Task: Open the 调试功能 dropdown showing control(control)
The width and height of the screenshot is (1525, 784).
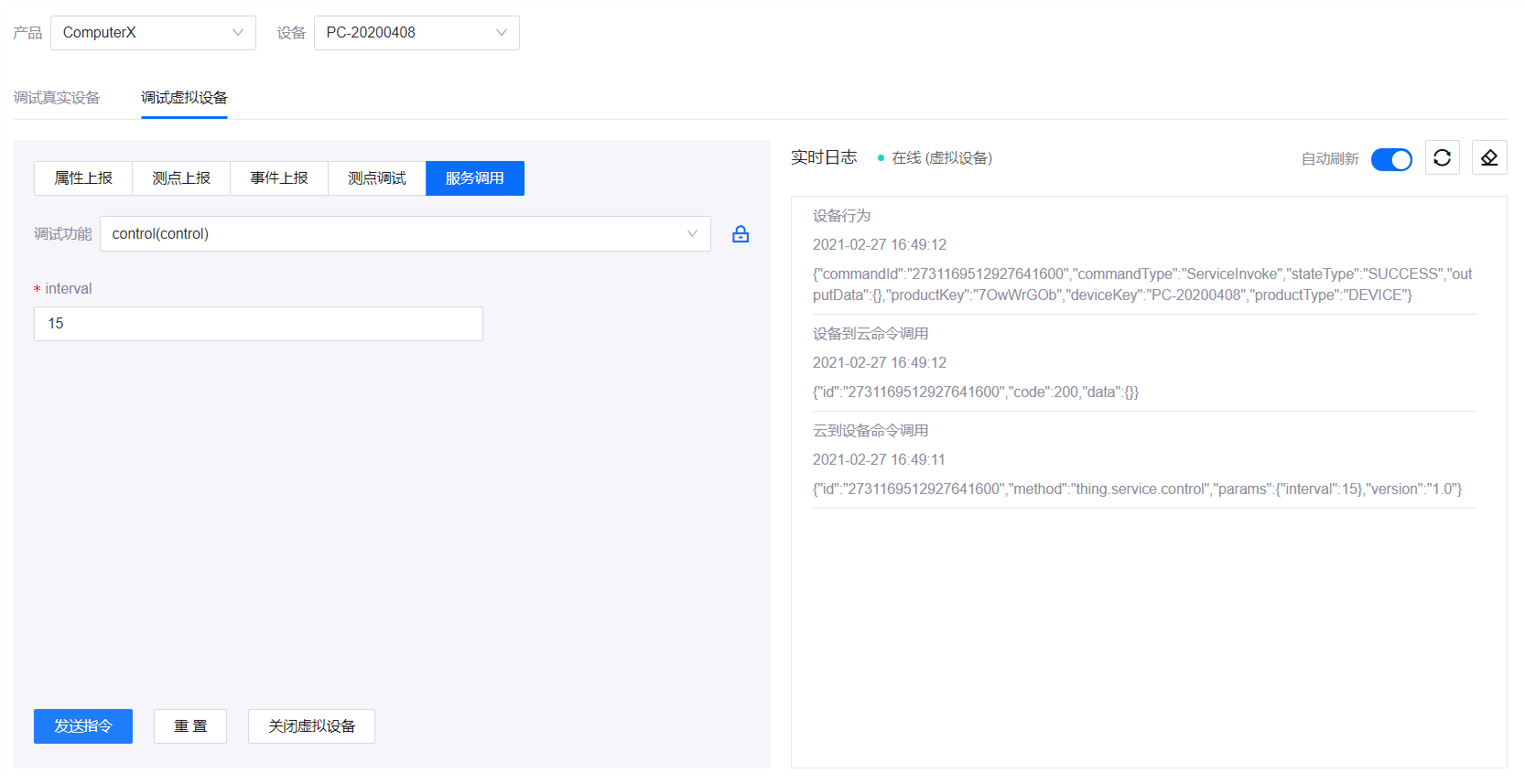Action: pyautogui.click(x=405, y=234)
